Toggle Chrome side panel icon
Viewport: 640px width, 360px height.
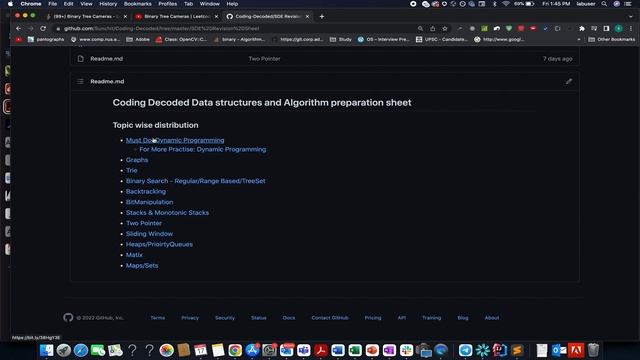pos(606,28)
